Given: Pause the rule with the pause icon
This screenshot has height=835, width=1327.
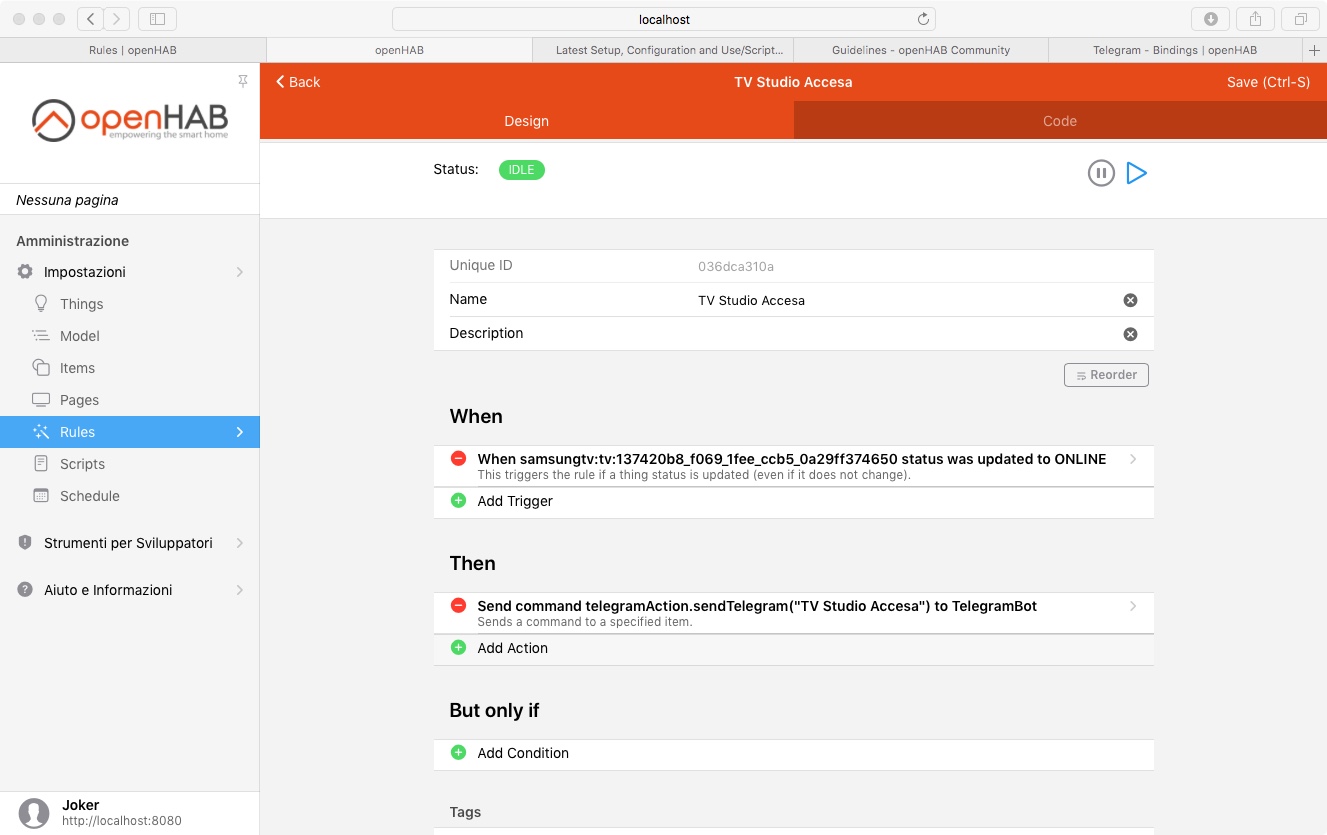Looking at the screenshot, I should (x=1101, y=173).
